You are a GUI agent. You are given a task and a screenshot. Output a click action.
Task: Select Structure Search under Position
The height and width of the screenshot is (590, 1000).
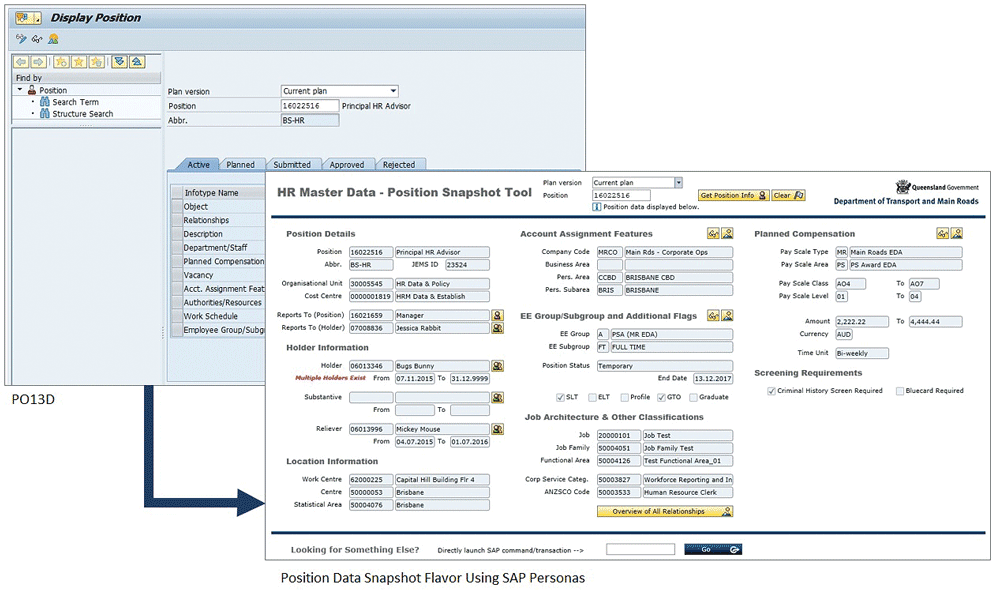click(83, 114)
